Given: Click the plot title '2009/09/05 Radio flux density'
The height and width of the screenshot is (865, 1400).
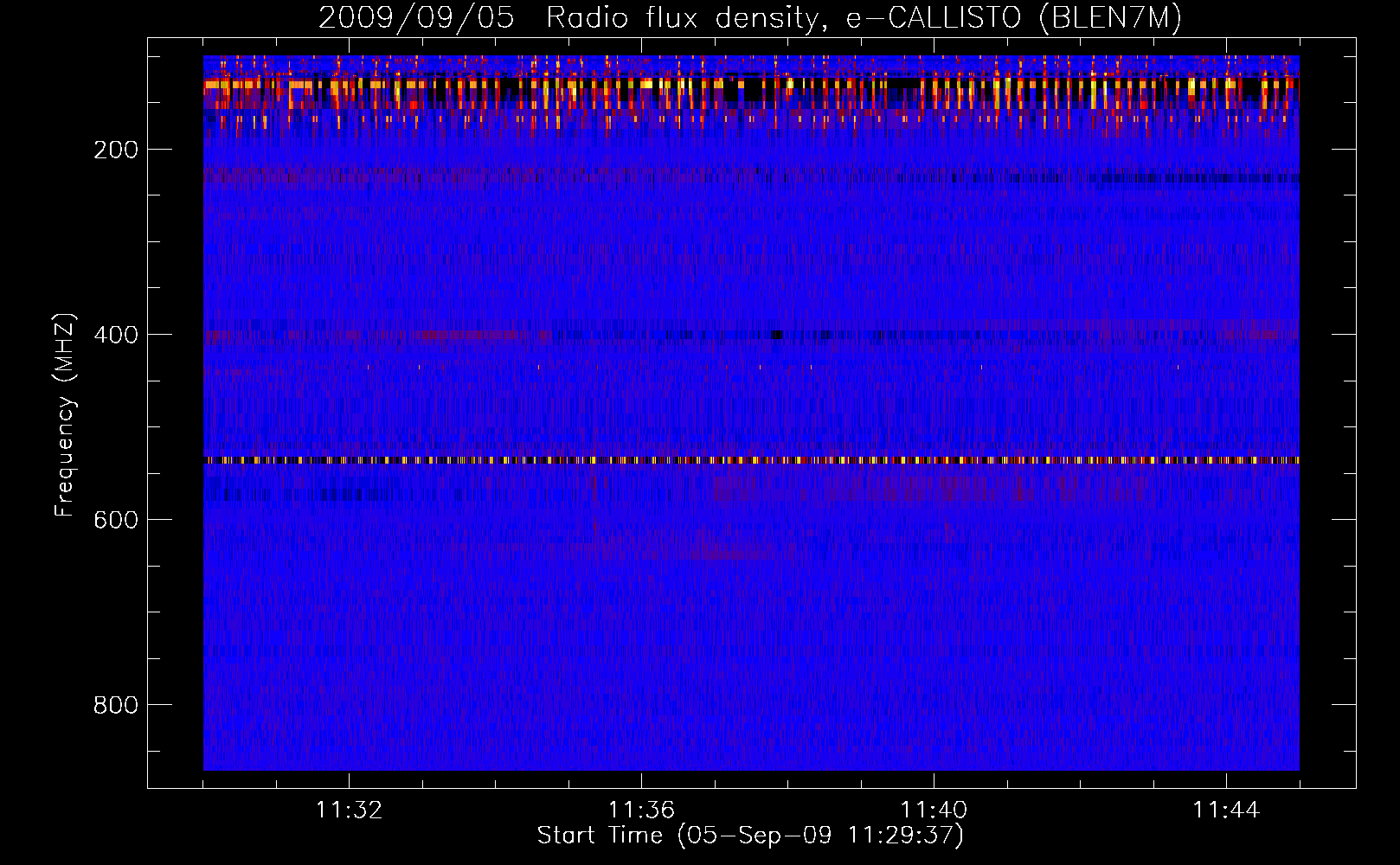Looking at the screenshot, I should tap(750, 18).
